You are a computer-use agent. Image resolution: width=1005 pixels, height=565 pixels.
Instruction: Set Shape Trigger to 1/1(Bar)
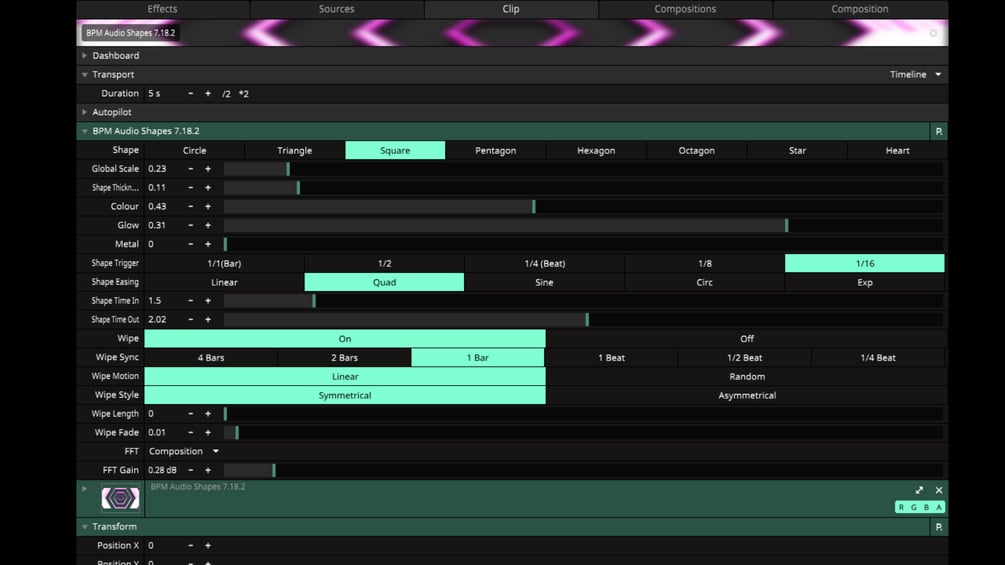click(x=224, y=263)
